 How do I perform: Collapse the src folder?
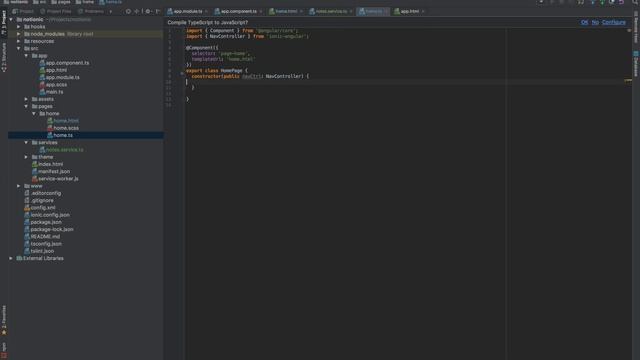point(19,48)
